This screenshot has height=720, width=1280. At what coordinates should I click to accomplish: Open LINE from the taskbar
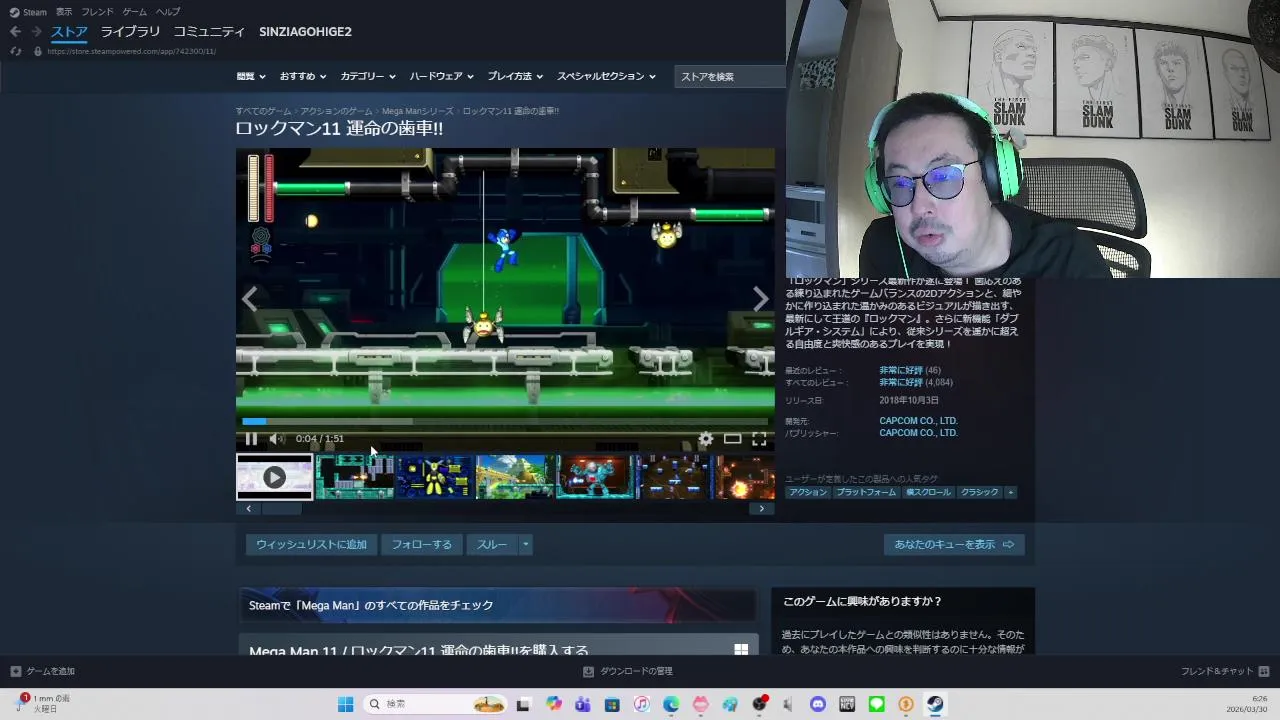[x=877, y=704]
